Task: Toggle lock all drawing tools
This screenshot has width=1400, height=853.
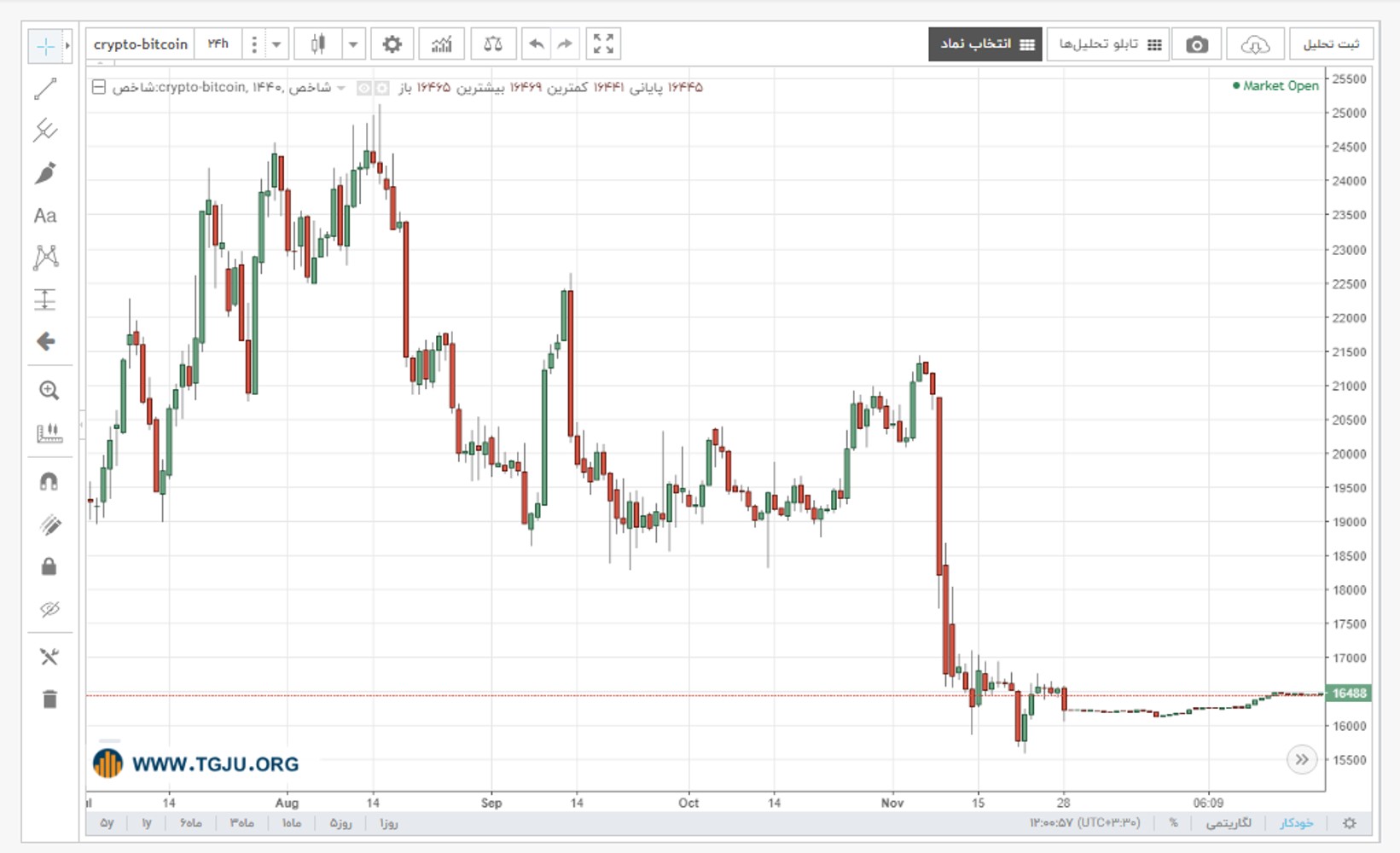Action: pyautogui.click(x=49, y=566)
